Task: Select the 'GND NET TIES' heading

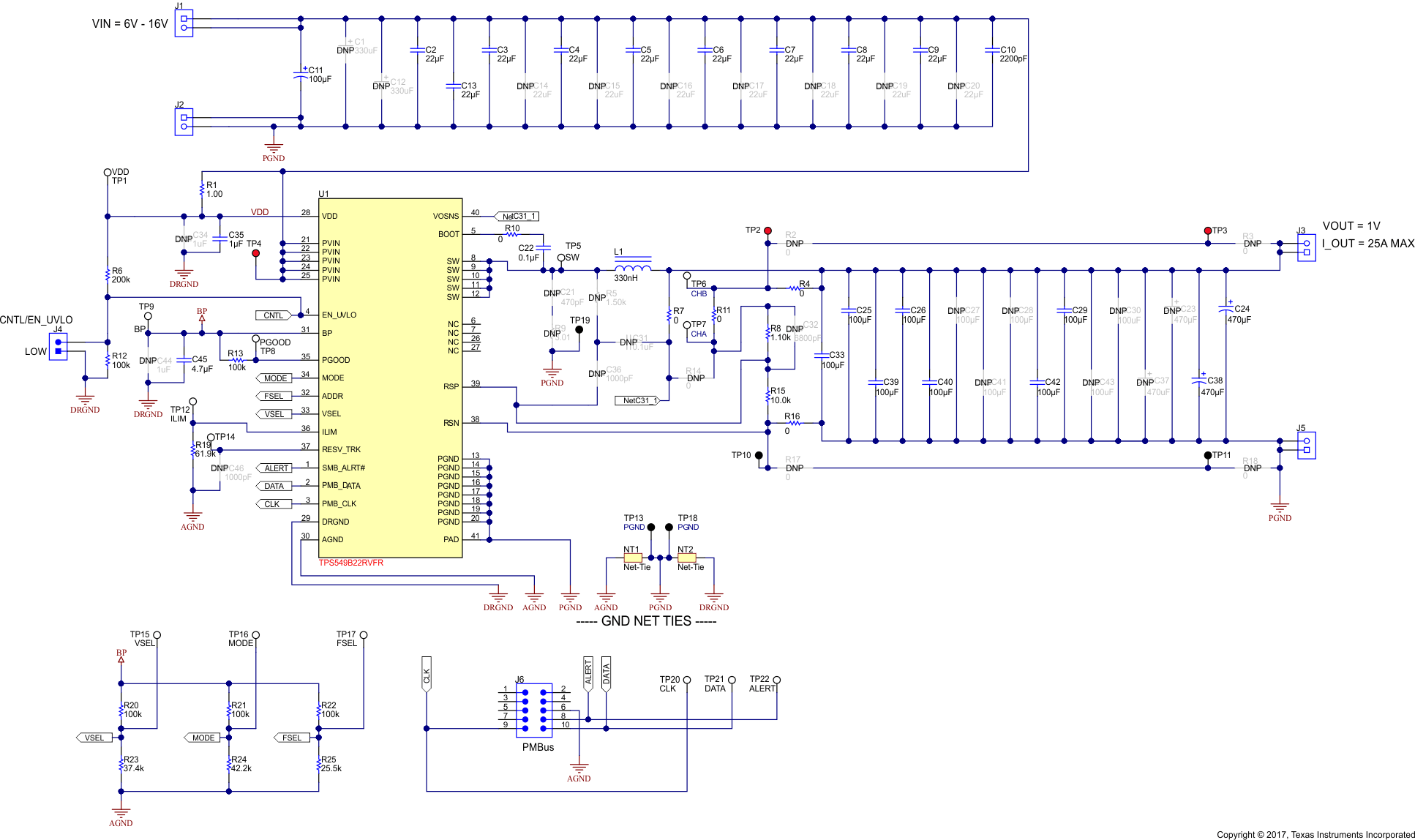Action: [x=646, y=621]
